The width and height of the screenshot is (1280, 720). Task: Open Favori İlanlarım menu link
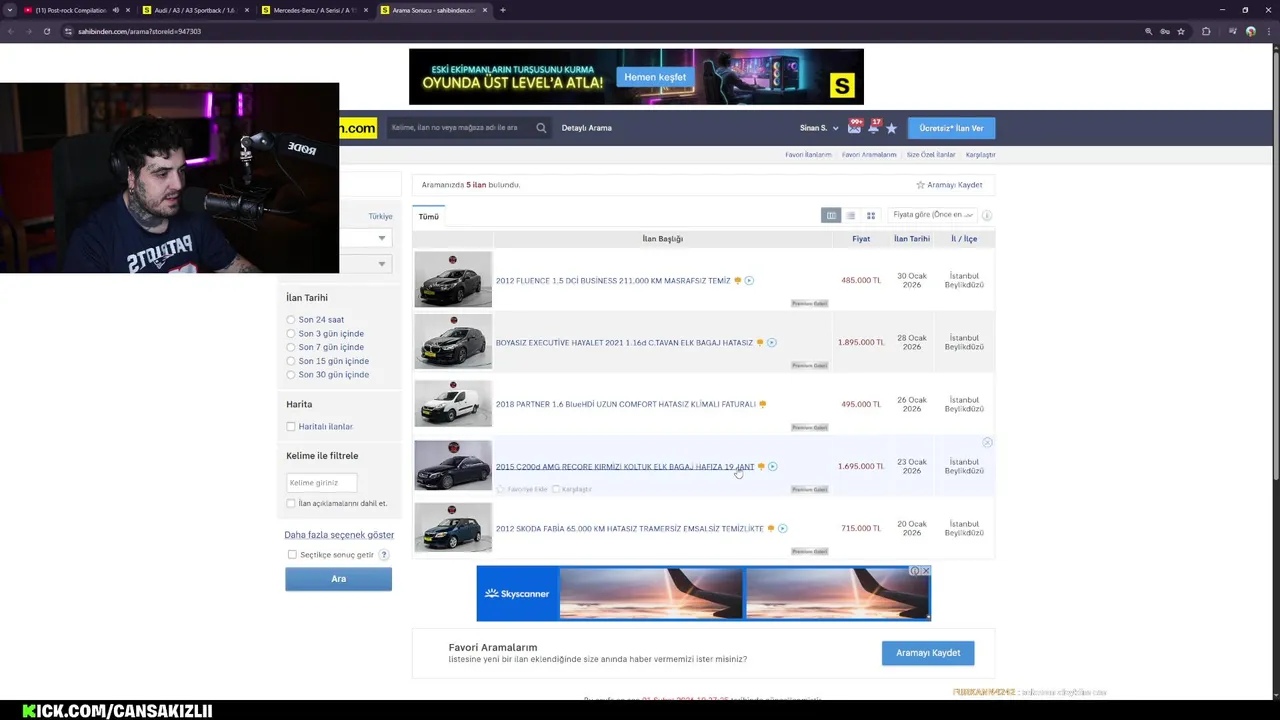(808, 155)
